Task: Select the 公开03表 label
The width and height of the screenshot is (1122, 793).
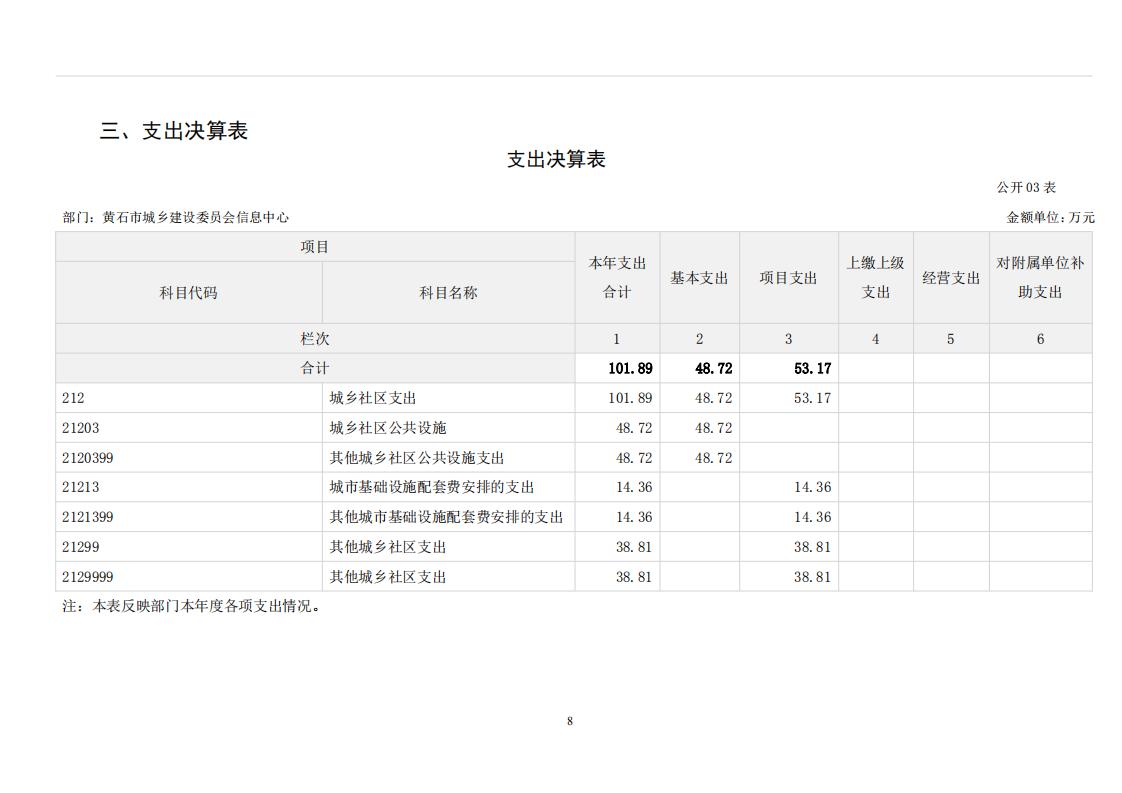Action: 1025,187
